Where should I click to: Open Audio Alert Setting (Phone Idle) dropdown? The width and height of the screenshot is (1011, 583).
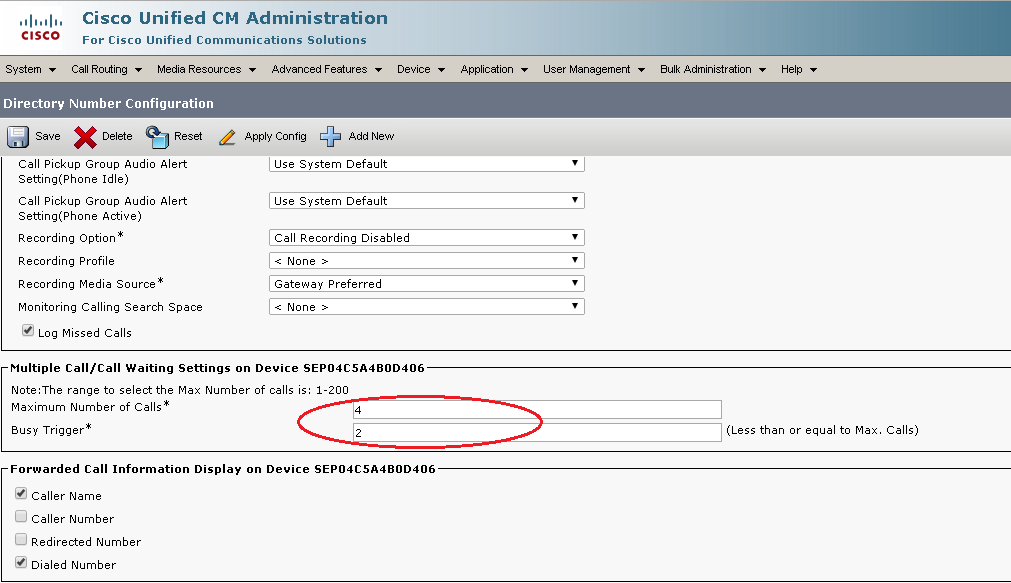click(427, 164)
